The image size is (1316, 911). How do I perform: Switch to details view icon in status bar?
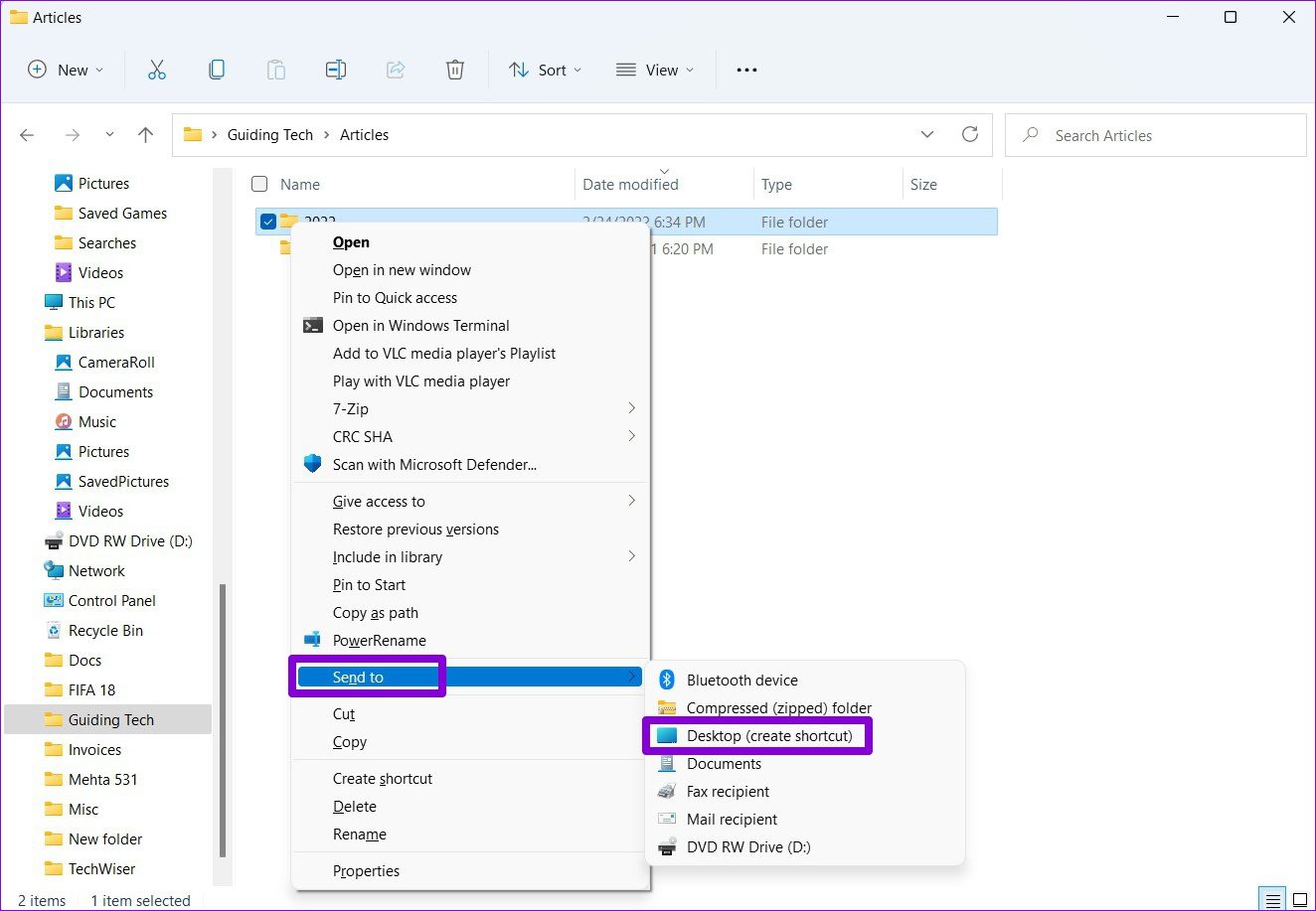click(x=1271, y=899)
